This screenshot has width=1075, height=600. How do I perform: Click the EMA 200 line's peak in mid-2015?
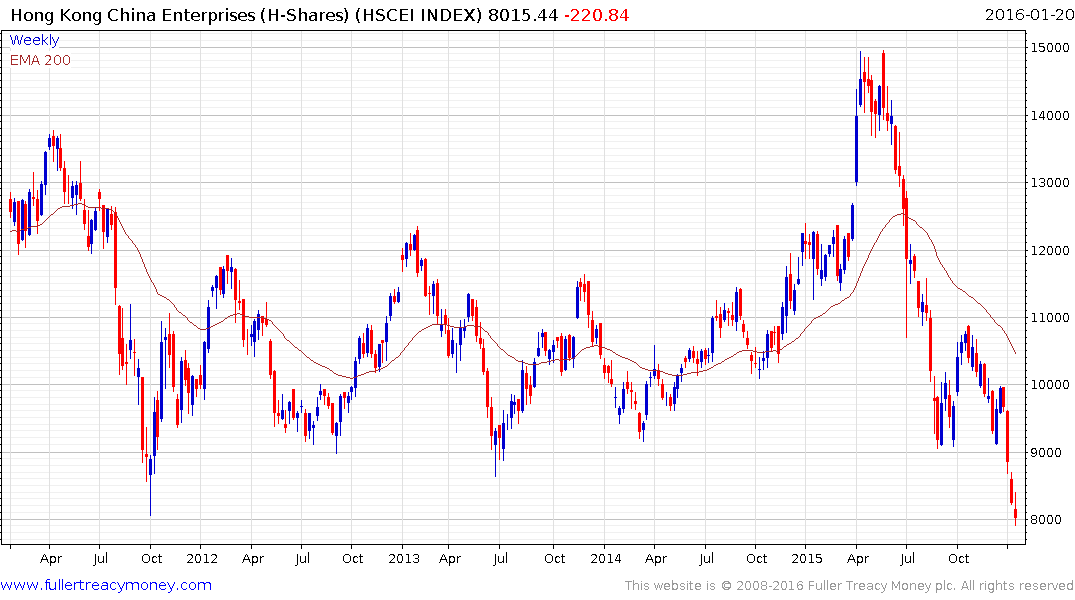click(903, 213)
